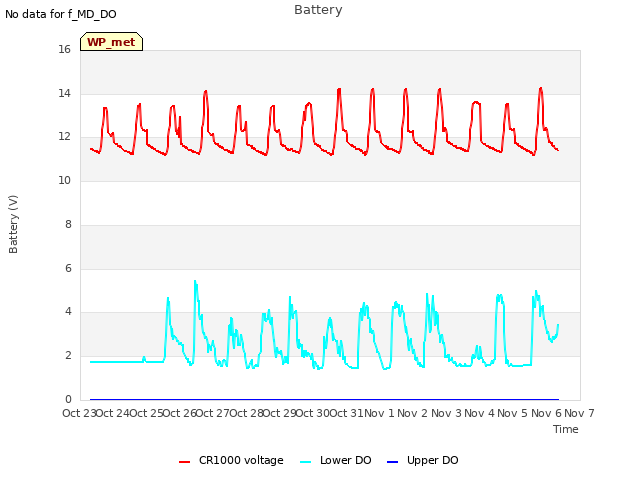Click the Oct 23 x-axis tick label
640x480 pixels.
tap(79, 413)
